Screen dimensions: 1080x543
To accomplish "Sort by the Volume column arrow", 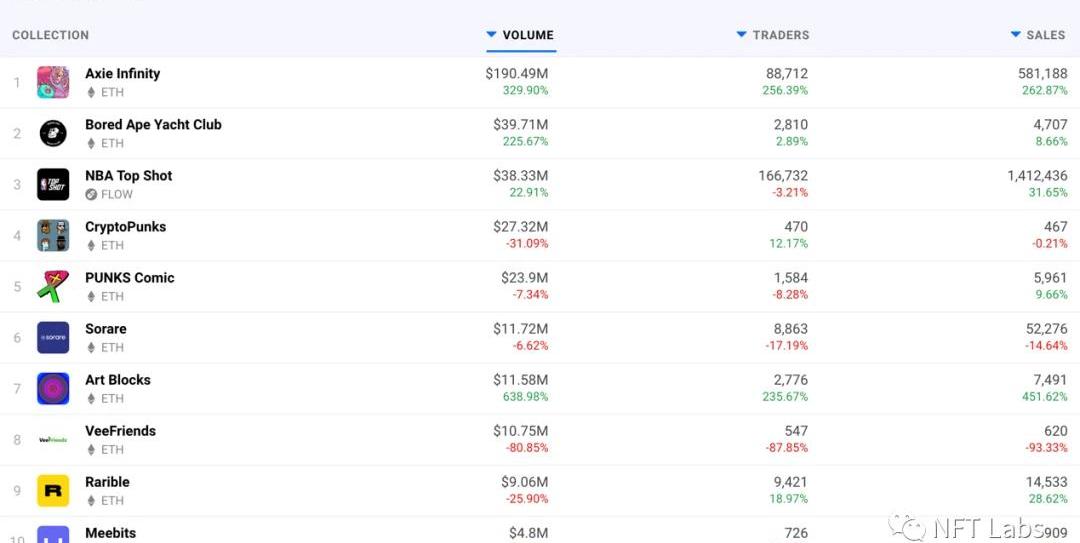I will (x=491, y=34).
